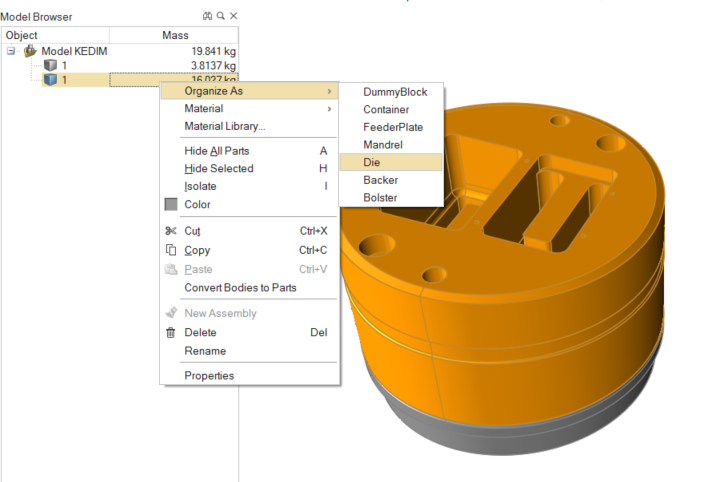Sort by the Mass column header
The image size is (703, 482).
[174, 35]
